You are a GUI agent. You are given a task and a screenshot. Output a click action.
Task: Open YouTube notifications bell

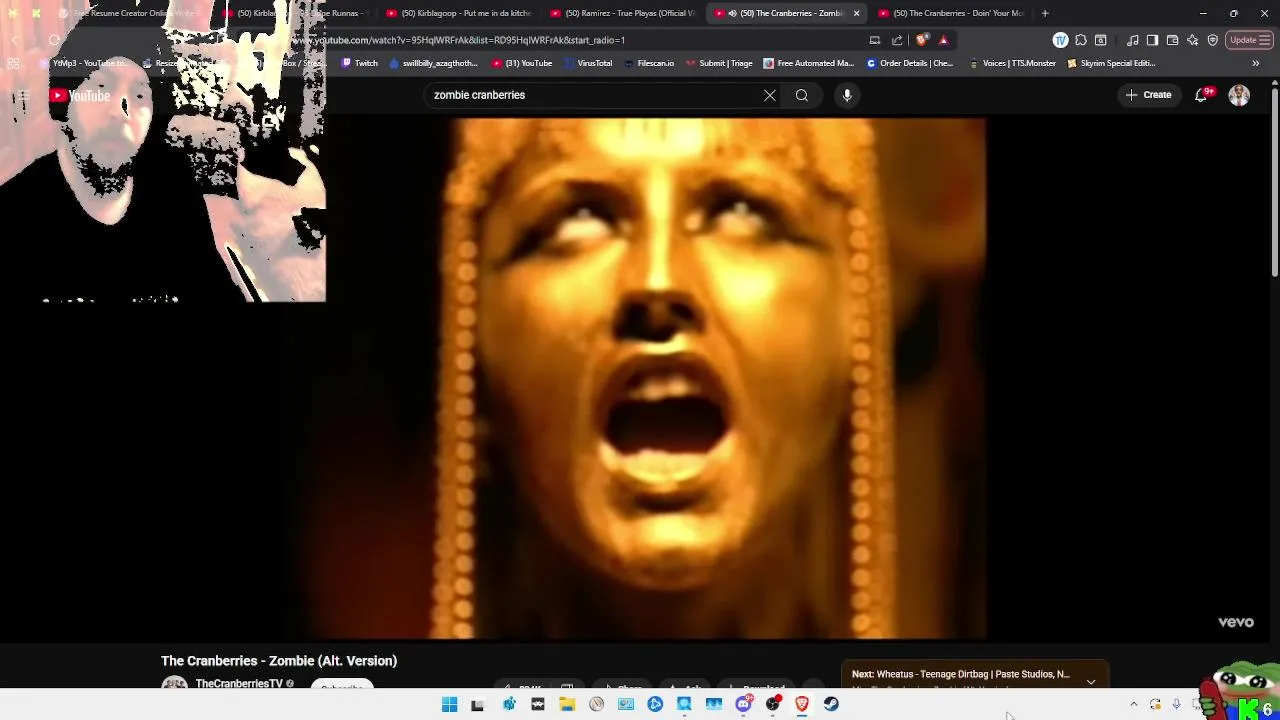click(1201, 95)
